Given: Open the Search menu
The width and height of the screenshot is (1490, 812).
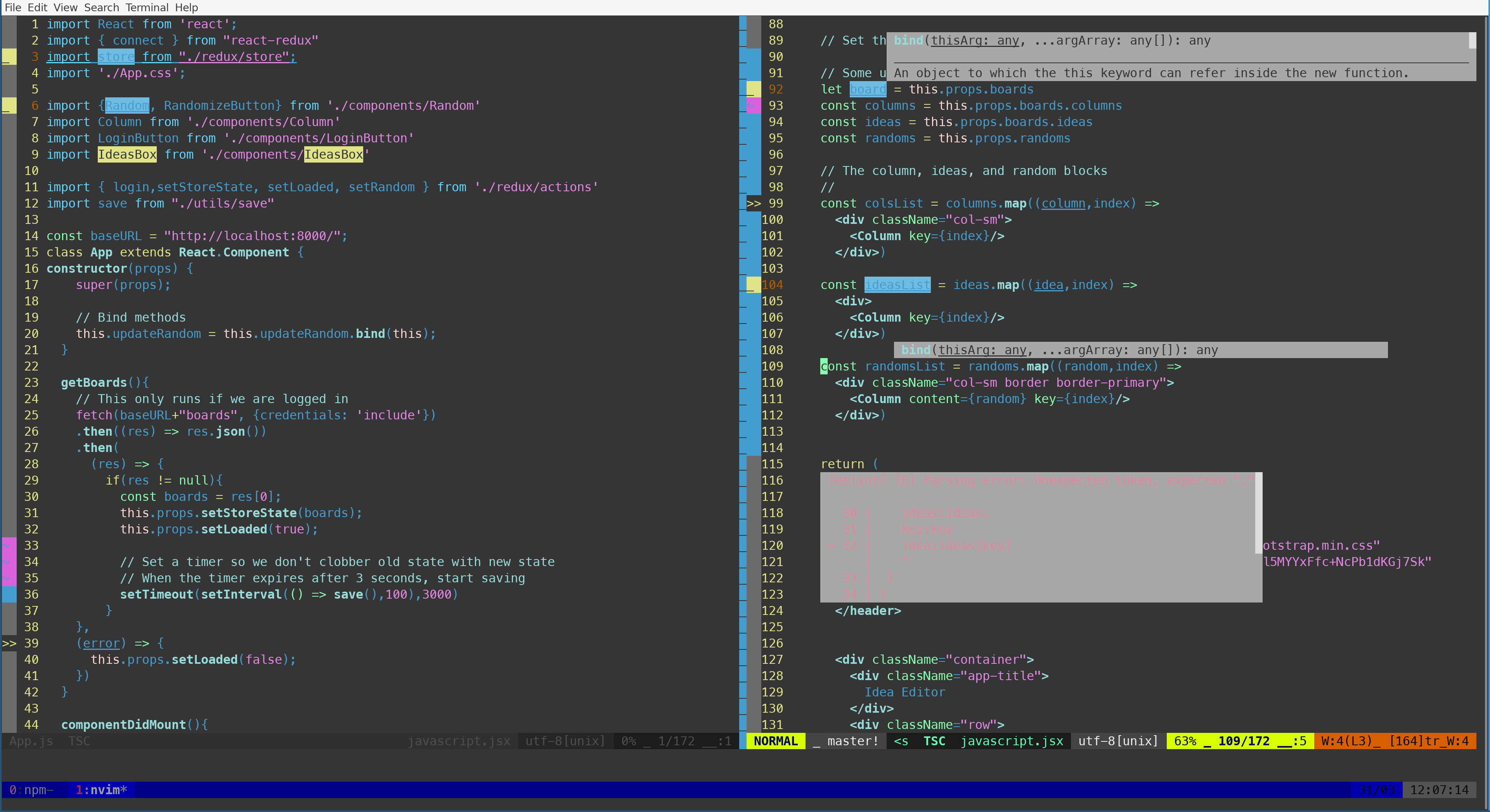Looking at the screenshot, I should (101, 7).
